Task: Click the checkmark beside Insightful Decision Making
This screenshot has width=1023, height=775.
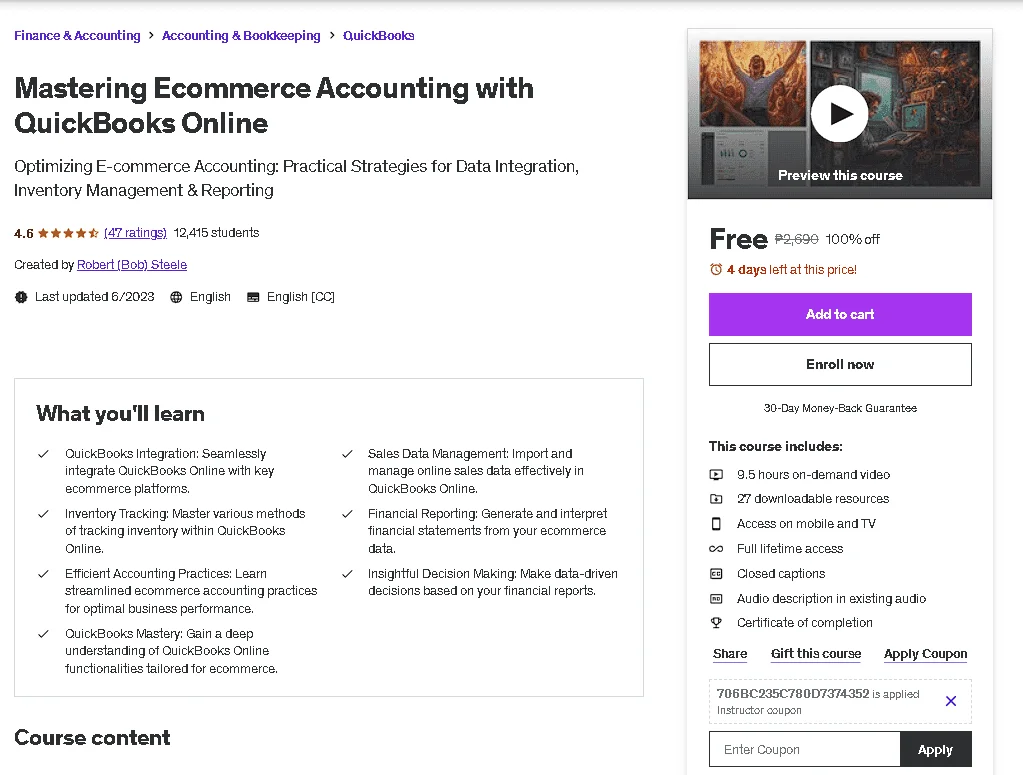Action: [x=347, y=574]
